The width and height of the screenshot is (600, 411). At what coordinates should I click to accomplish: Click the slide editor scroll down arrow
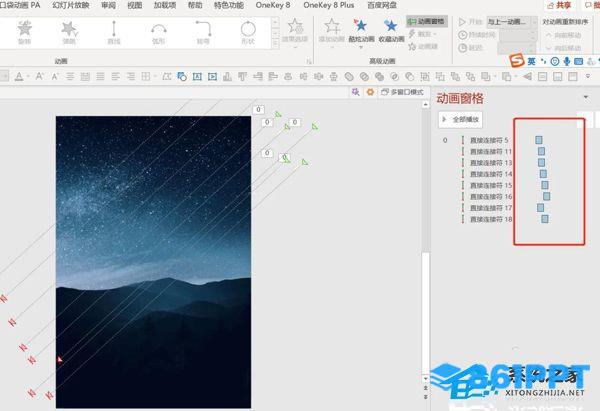click(x=426, y=378)
